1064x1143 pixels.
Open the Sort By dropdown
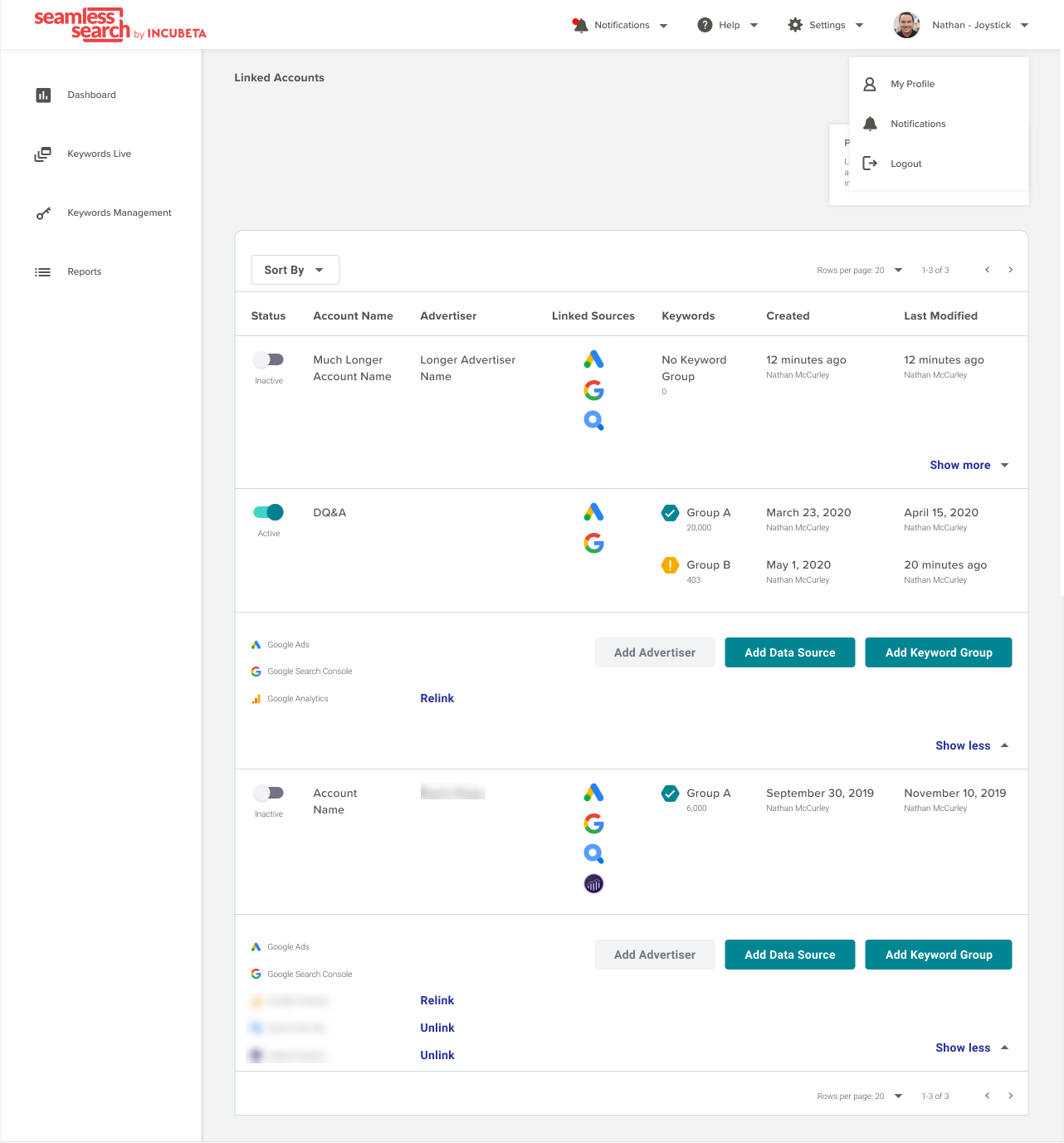(295, 270)
